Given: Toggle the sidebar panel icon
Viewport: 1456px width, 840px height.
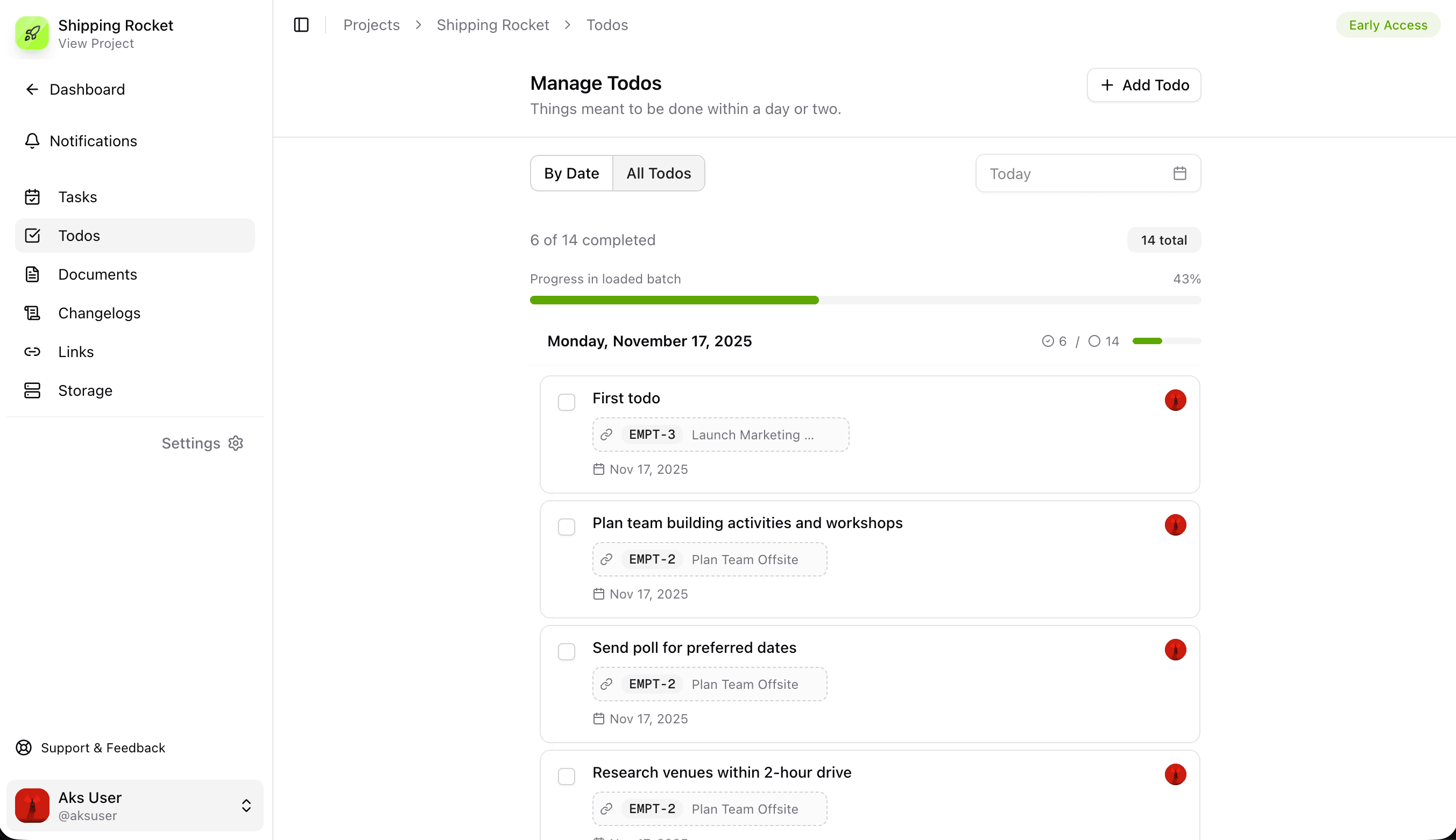Looking at the screenshot, I should tap(301, 25).
